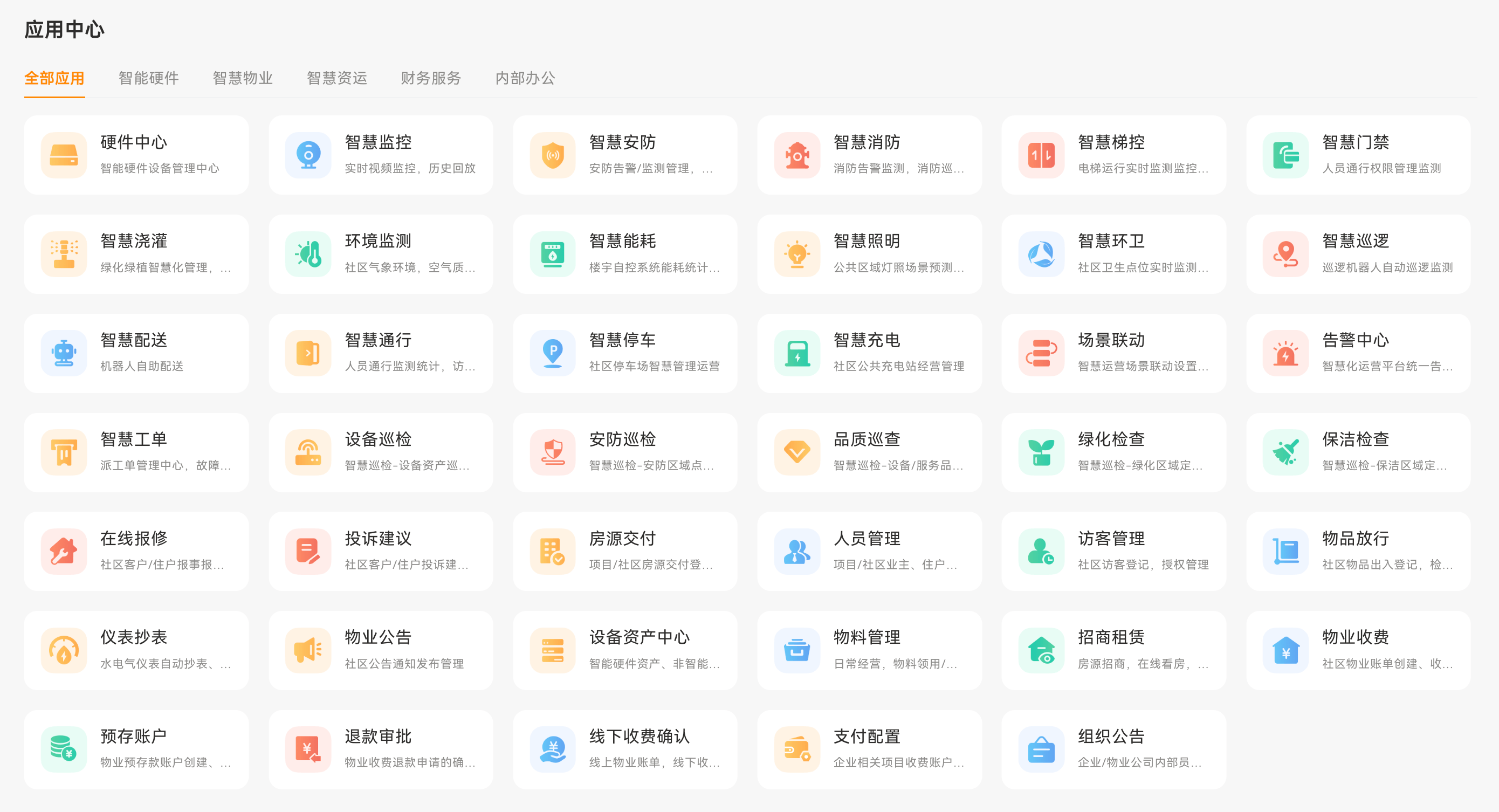Select the 环境监测 thermometer icon

(308, 254)
